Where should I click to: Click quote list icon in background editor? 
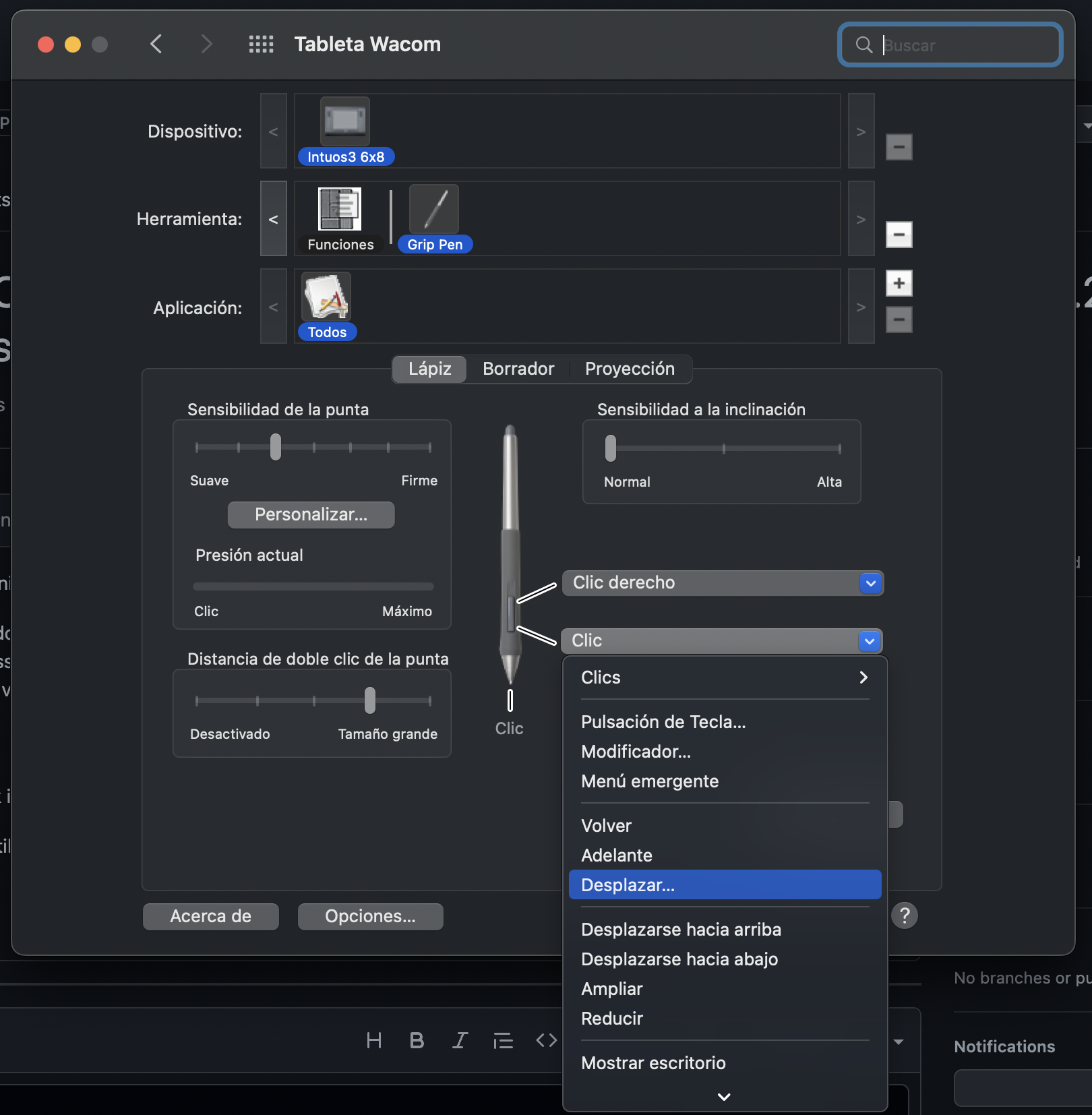pyautogui.click(x=503, y=1041)
